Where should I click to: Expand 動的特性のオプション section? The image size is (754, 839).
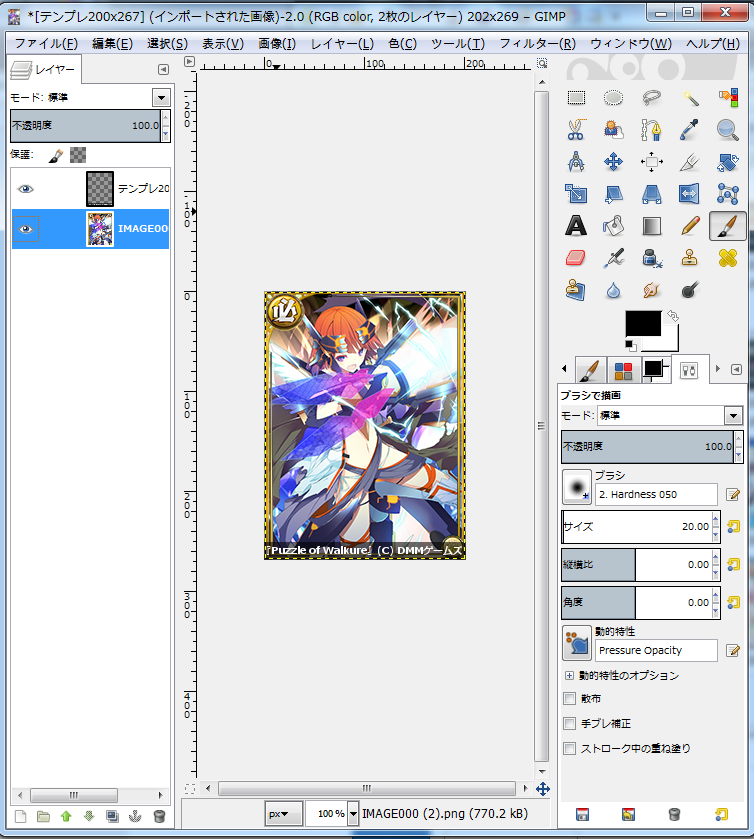pyautogui.click(x=569, y=675)
